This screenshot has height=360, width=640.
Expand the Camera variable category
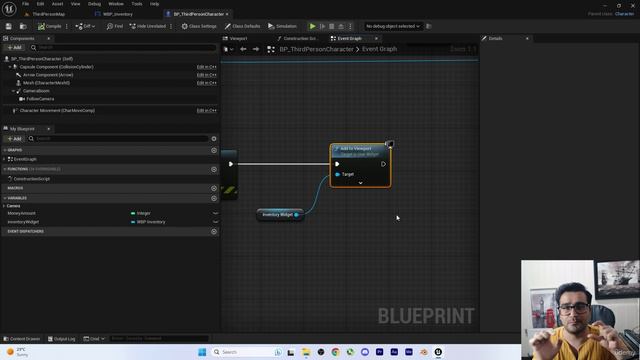(4, 206)
